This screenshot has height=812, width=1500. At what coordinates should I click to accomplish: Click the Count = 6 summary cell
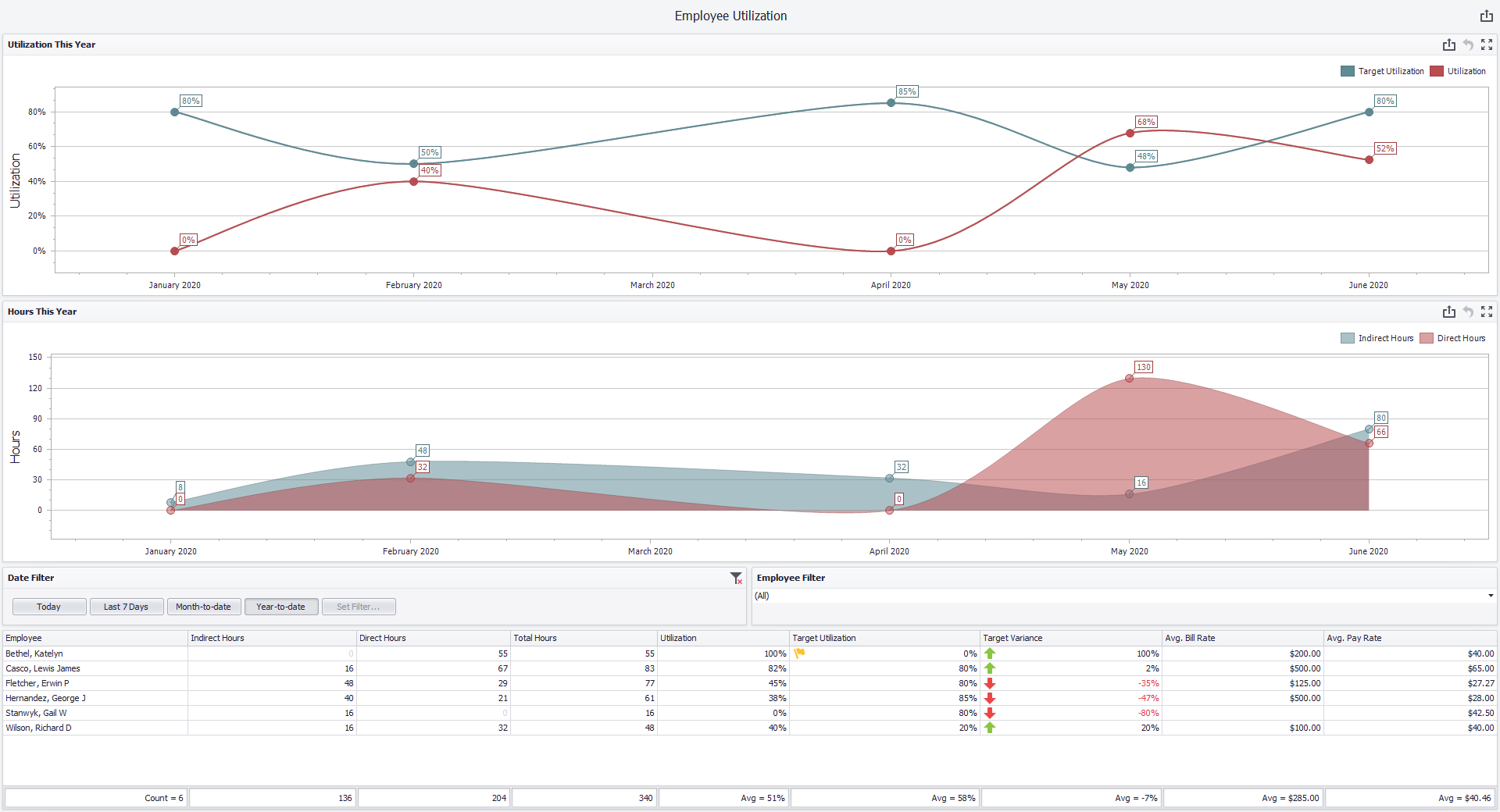pyautogui.click(x=95, y=798)
